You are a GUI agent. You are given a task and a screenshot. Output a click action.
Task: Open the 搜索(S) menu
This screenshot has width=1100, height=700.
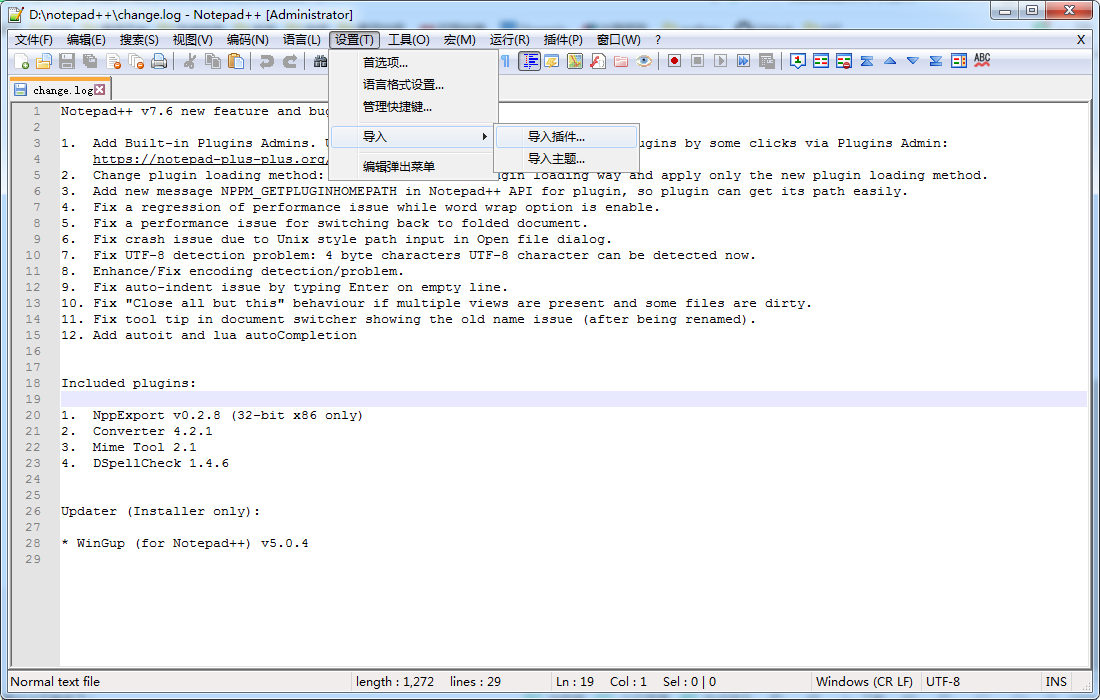pyautogui.click(x=139, y=40)
